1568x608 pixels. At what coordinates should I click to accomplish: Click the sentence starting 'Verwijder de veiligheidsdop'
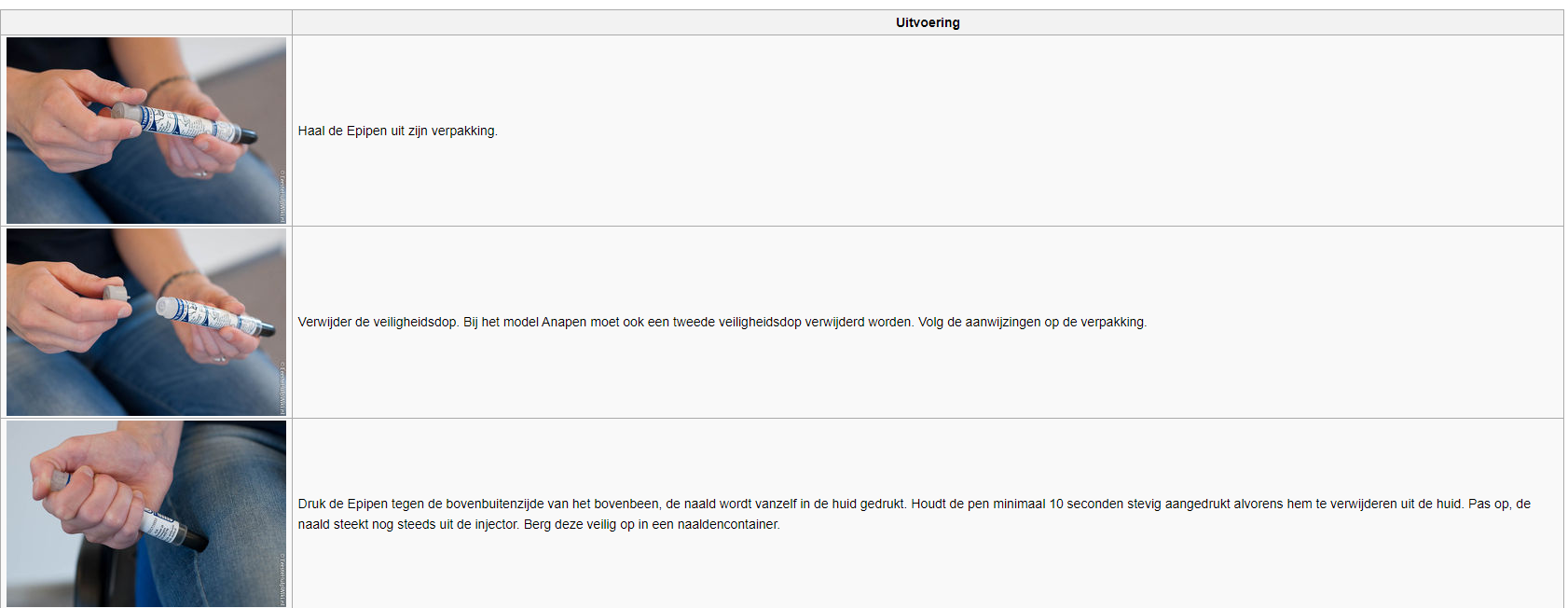[378, 323]
